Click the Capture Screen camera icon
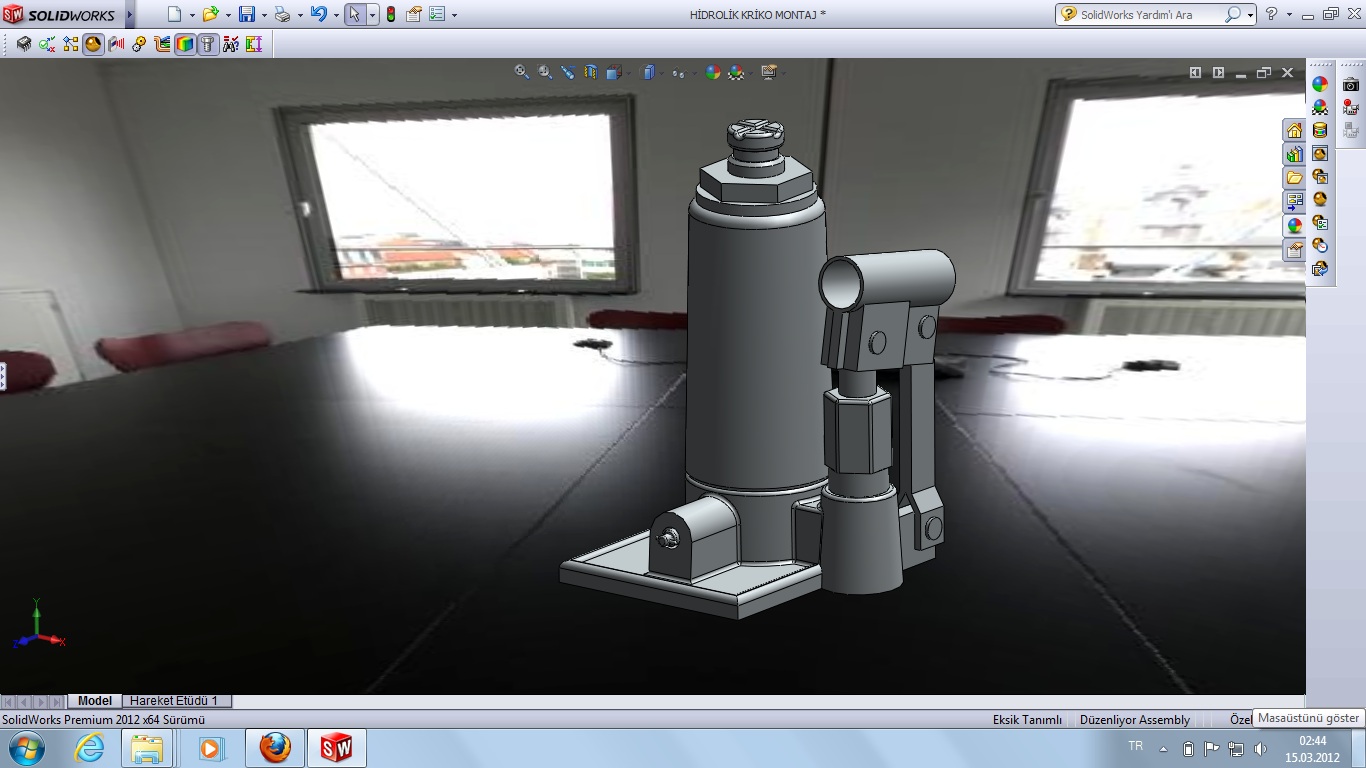 [x=1351, y=85]
